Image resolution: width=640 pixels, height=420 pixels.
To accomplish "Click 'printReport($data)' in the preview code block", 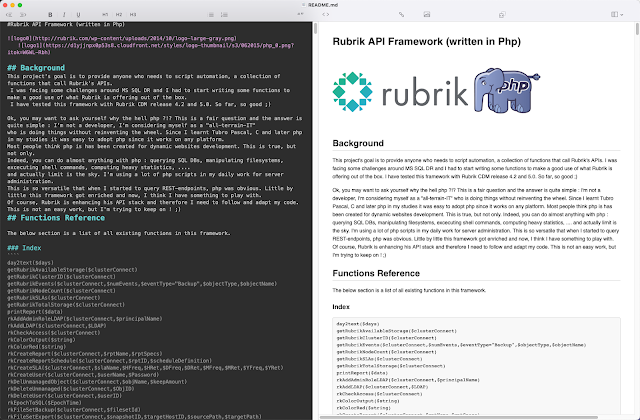I will 362,373.
